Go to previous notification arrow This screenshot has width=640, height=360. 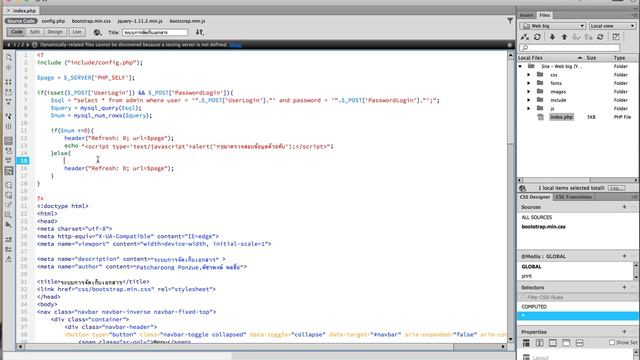tap(9, 44)
